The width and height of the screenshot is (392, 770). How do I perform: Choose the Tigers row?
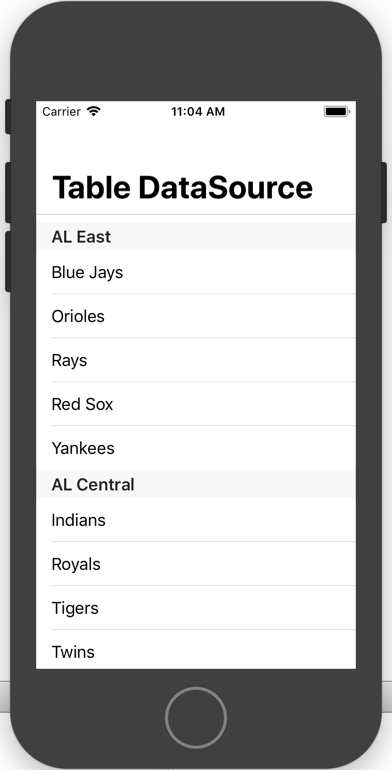[196, 608]
